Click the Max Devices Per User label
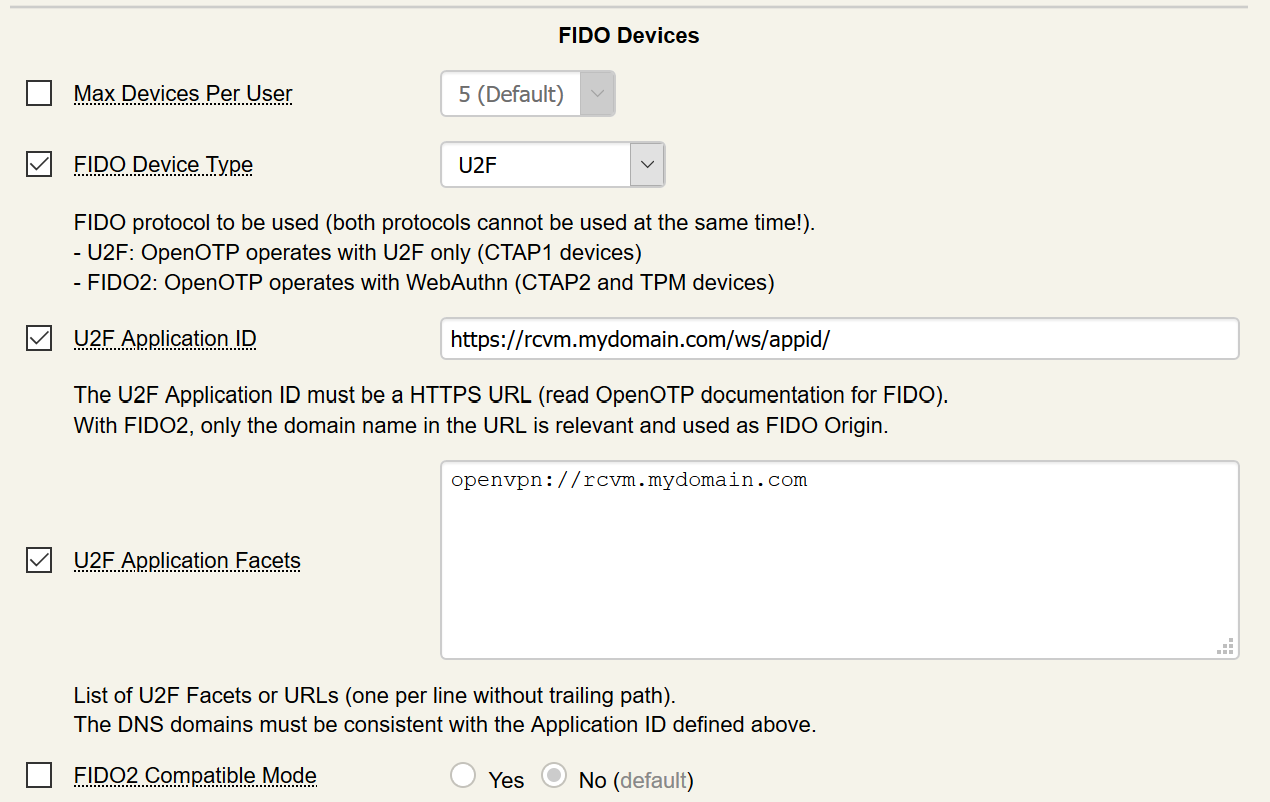The width and height of the screenshot is (1270, 802). click(x=183, y=94)
